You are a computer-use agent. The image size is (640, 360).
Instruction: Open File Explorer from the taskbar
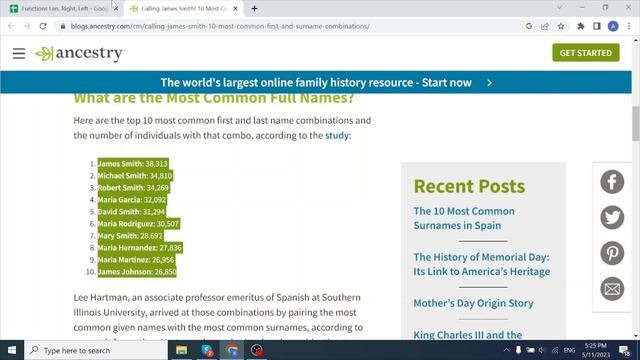[x=182, y=350]
